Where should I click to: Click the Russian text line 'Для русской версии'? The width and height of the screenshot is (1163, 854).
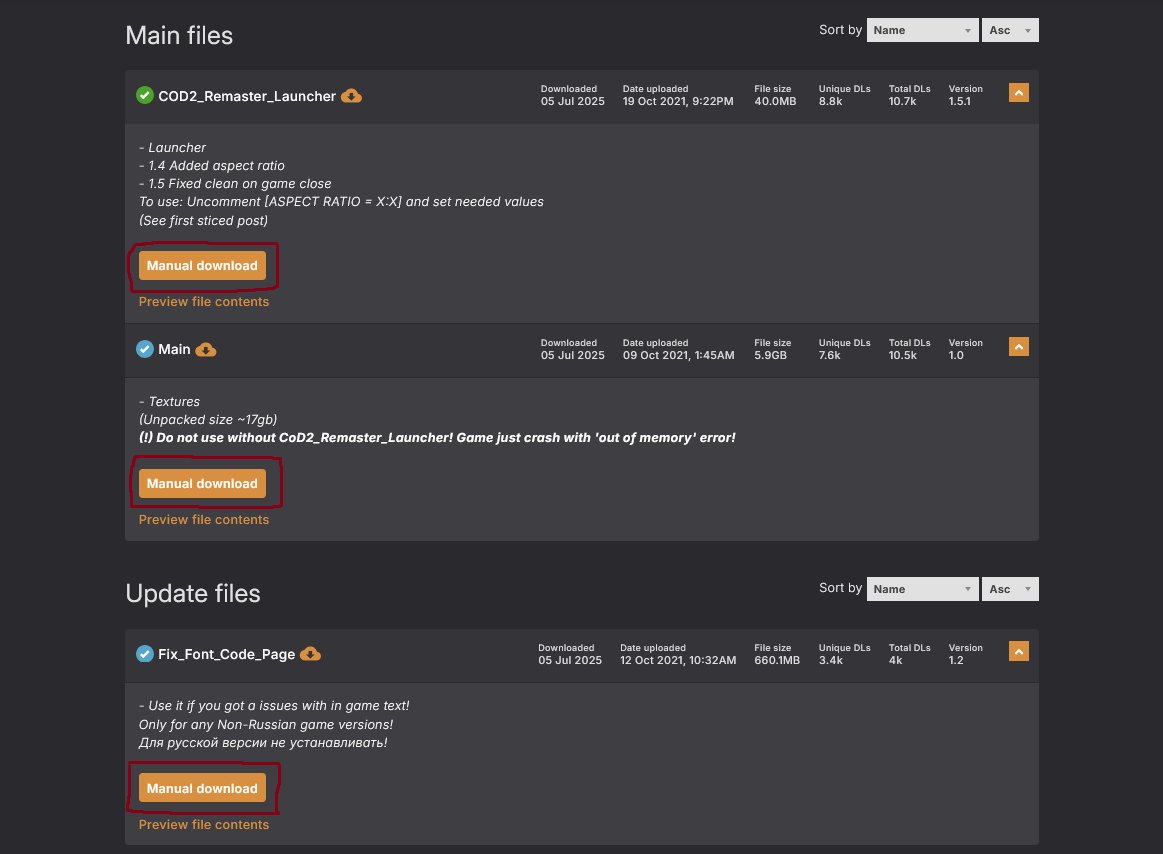click(x=263, y=743)
